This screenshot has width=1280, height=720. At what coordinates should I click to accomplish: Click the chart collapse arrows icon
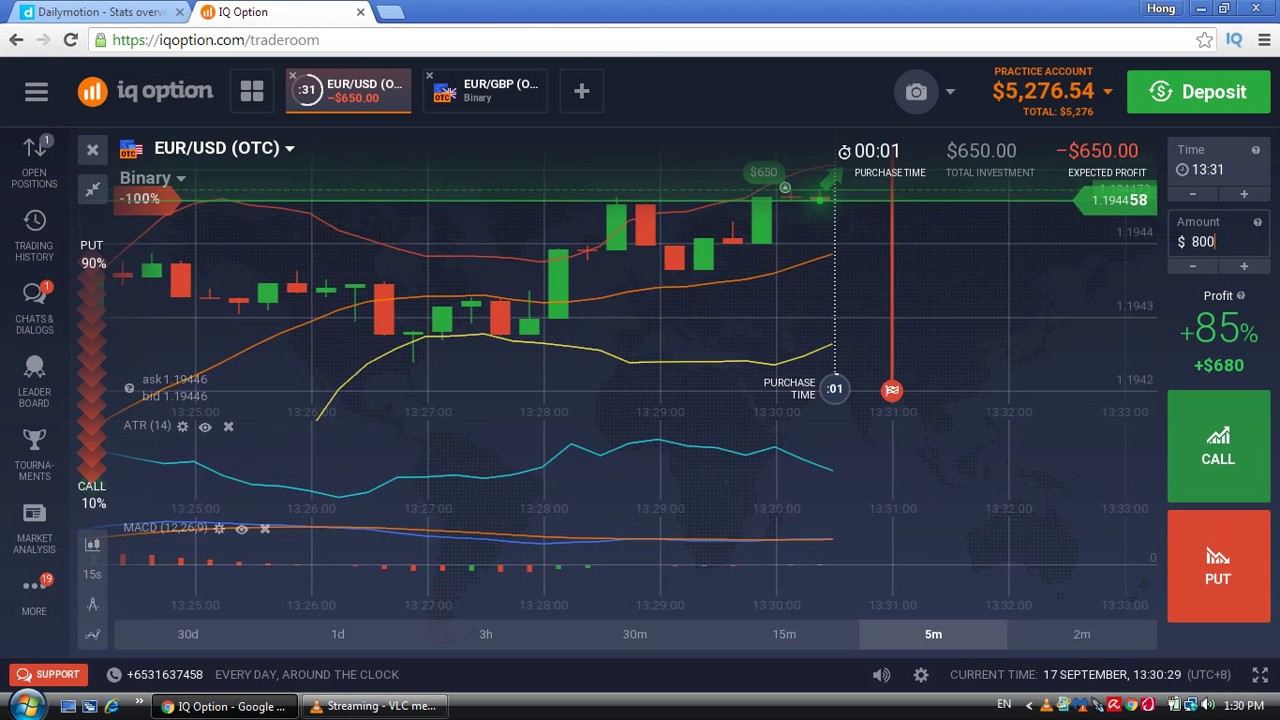click(92, 189)
